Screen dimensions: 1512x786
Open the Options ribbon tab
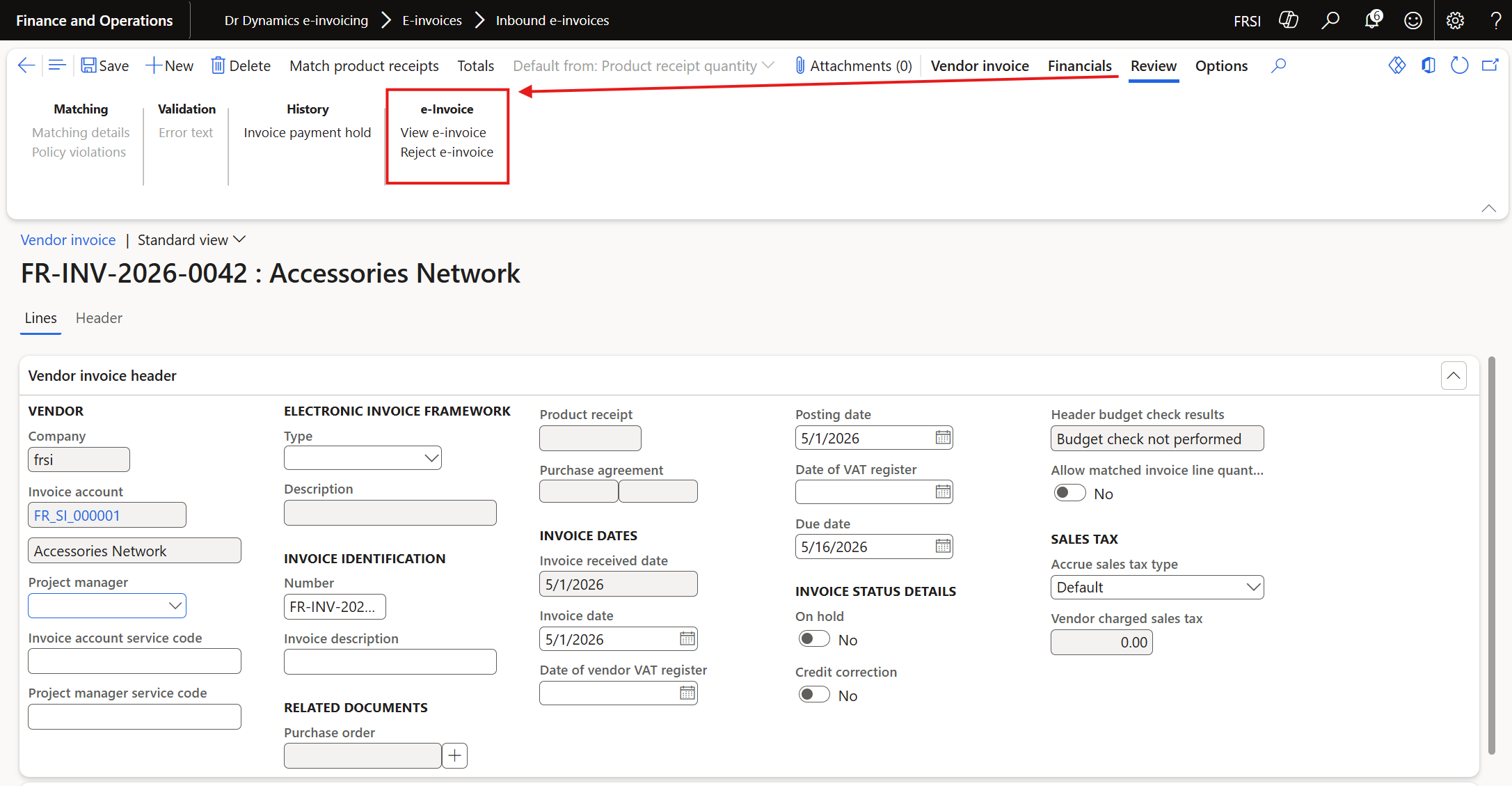tap(1221, 65)
